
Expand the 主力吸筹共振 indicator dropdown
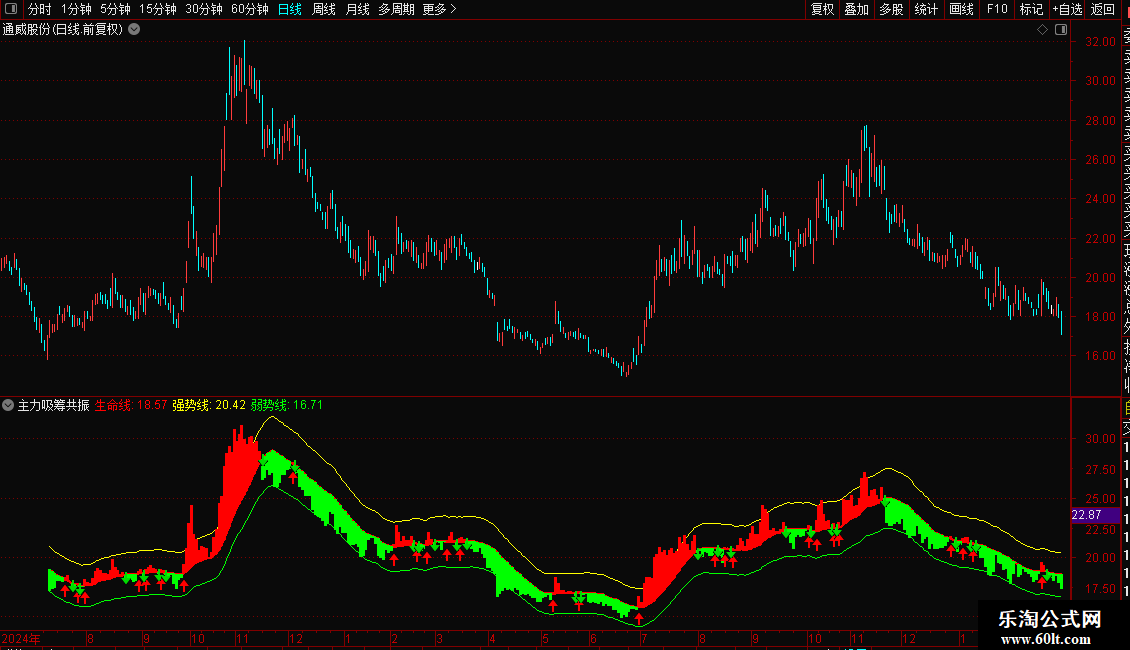click(8, 405)
